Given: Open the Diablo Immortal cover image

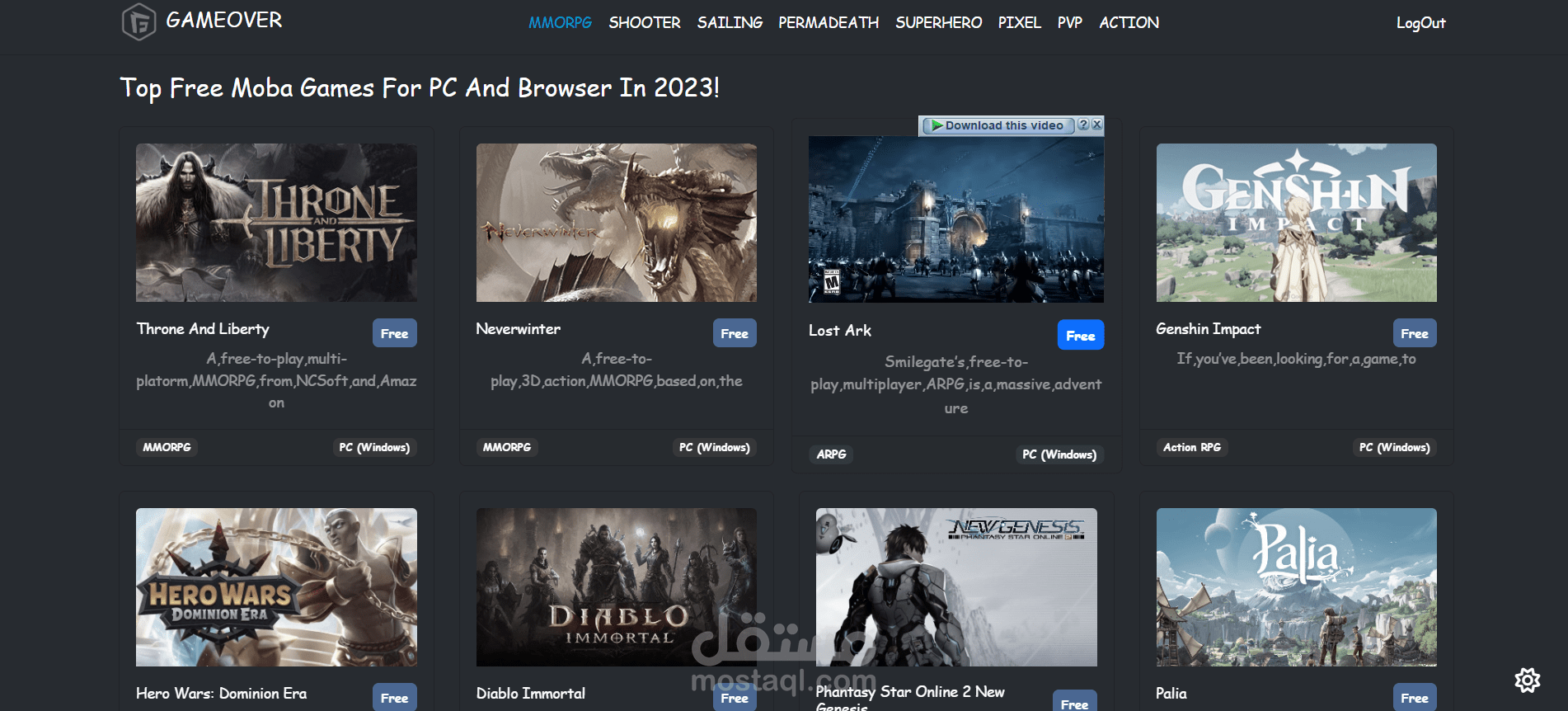Looking at the screenshot, I should click(617, 587).
